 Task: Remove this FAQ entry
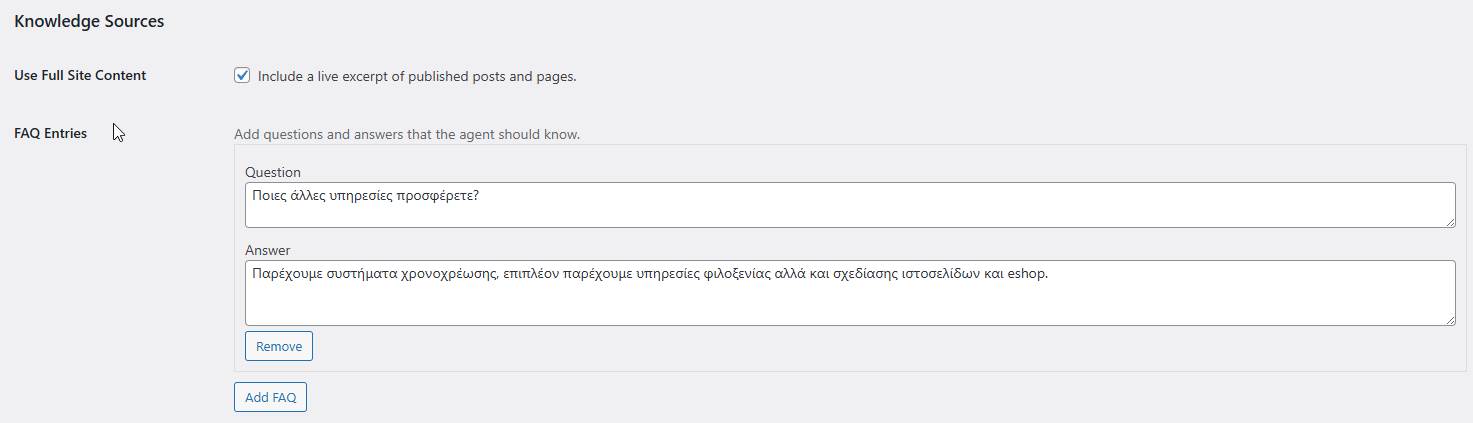279,346
